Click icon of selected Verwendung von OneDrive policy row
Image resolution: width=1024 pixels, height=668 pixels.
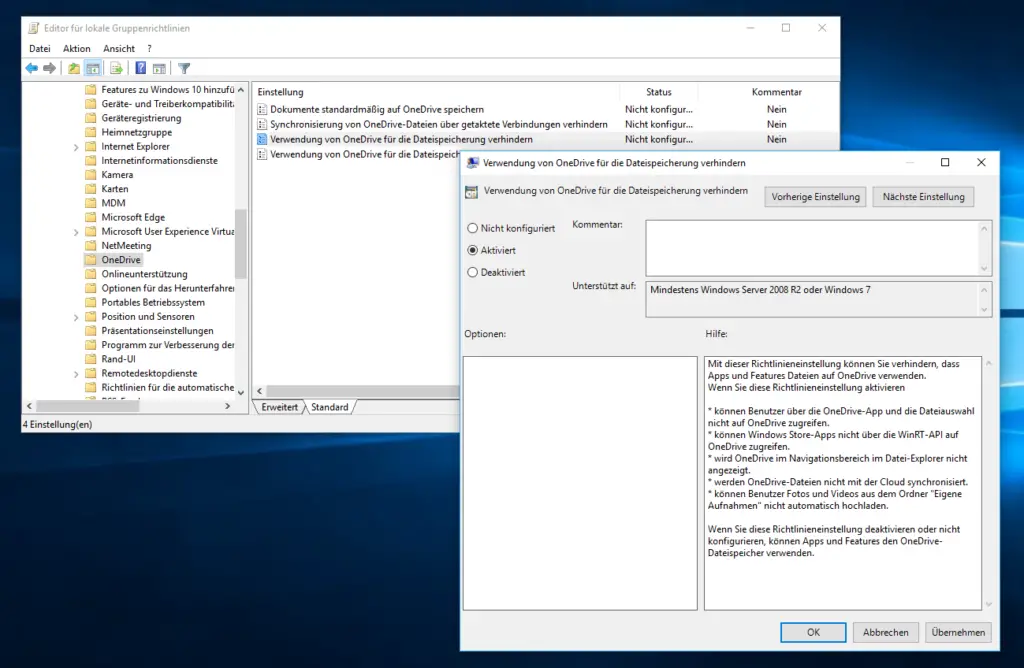tap(262, 139)
